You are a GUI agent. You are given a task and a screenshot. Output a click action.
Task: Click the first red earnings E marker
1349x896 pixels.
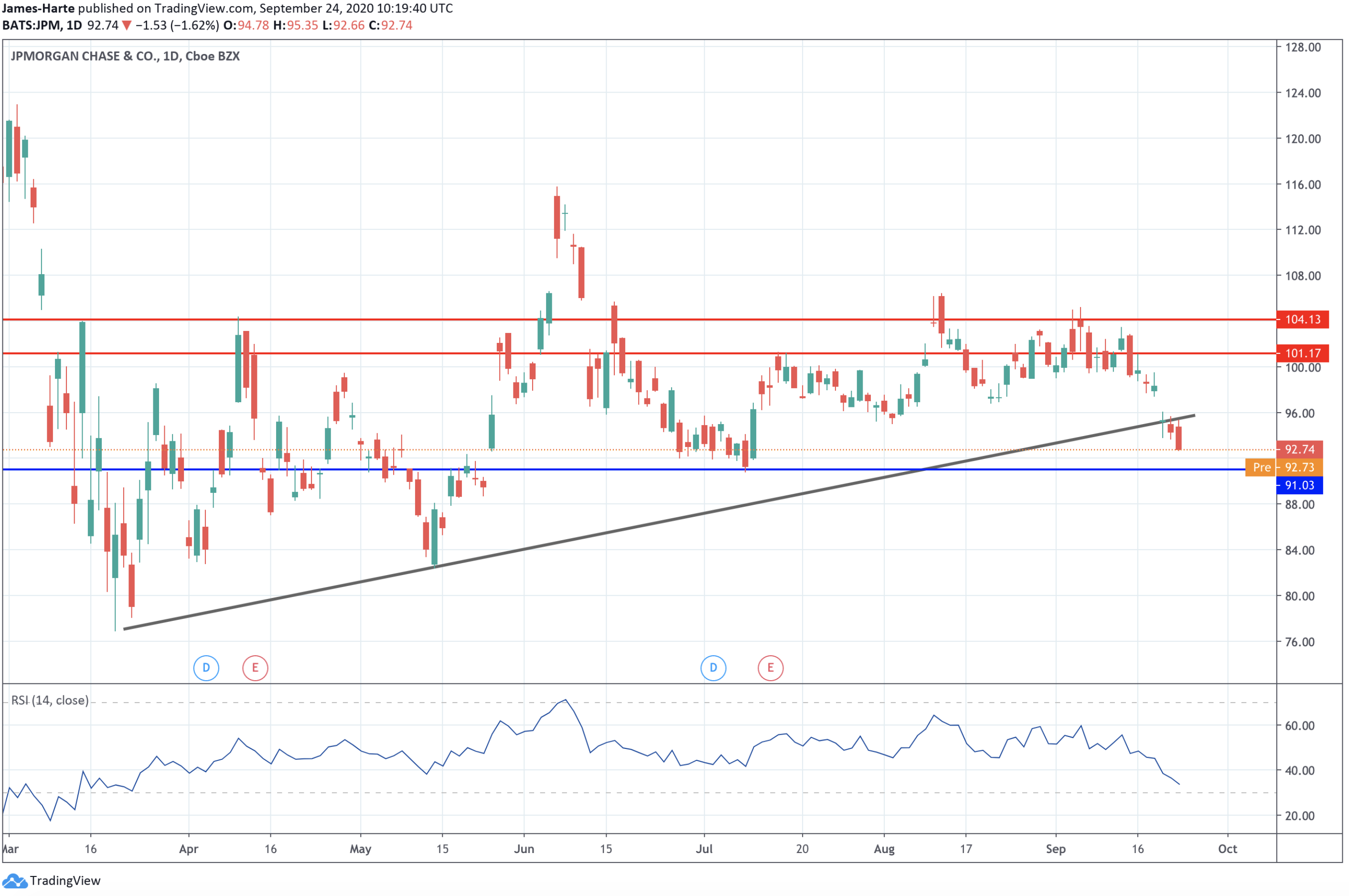(255, 668)
